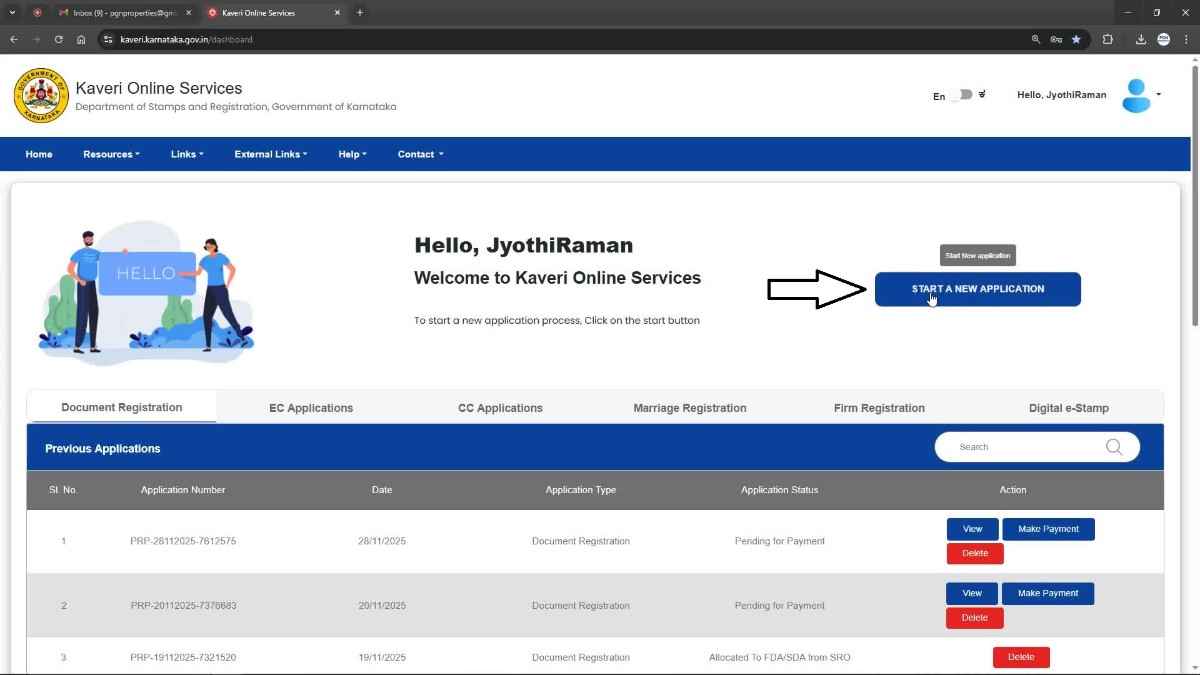Open the dropdown arrow beside the profile avatar
1200x675 pixels.
(x=1159, y=95)
